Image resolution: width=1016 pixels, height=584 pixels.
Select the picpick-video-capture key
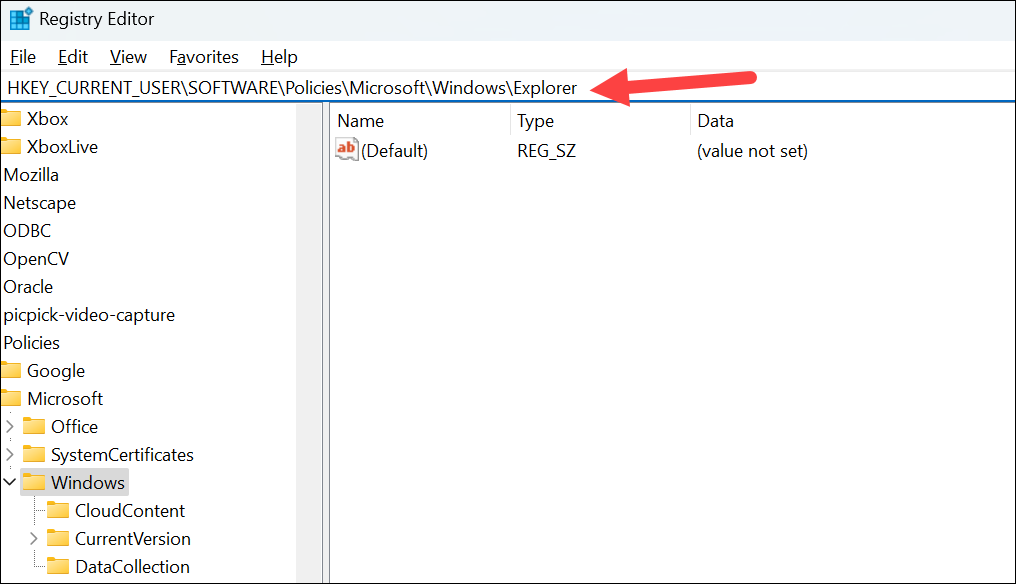coord(89,315)
